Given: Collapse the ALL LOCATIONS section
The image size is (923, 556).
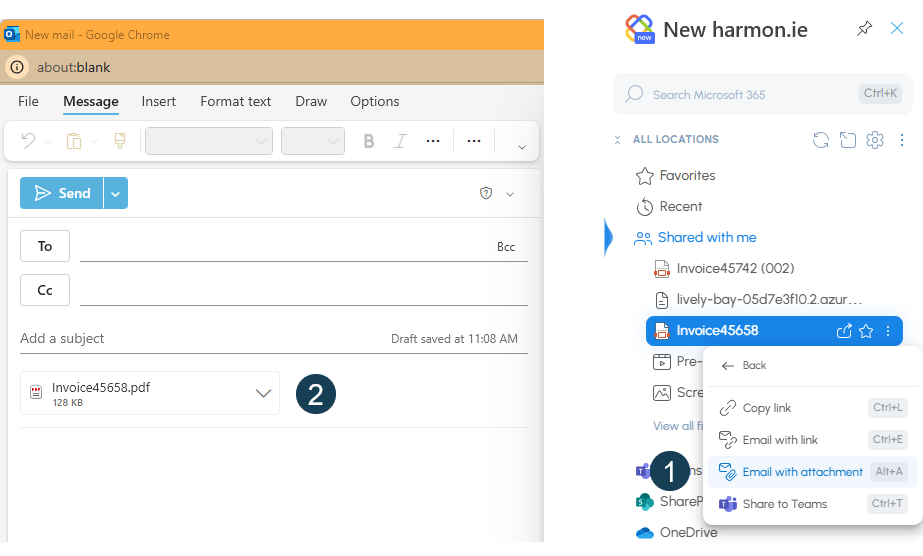Looking at the screenshot, I should pos(617,140).
